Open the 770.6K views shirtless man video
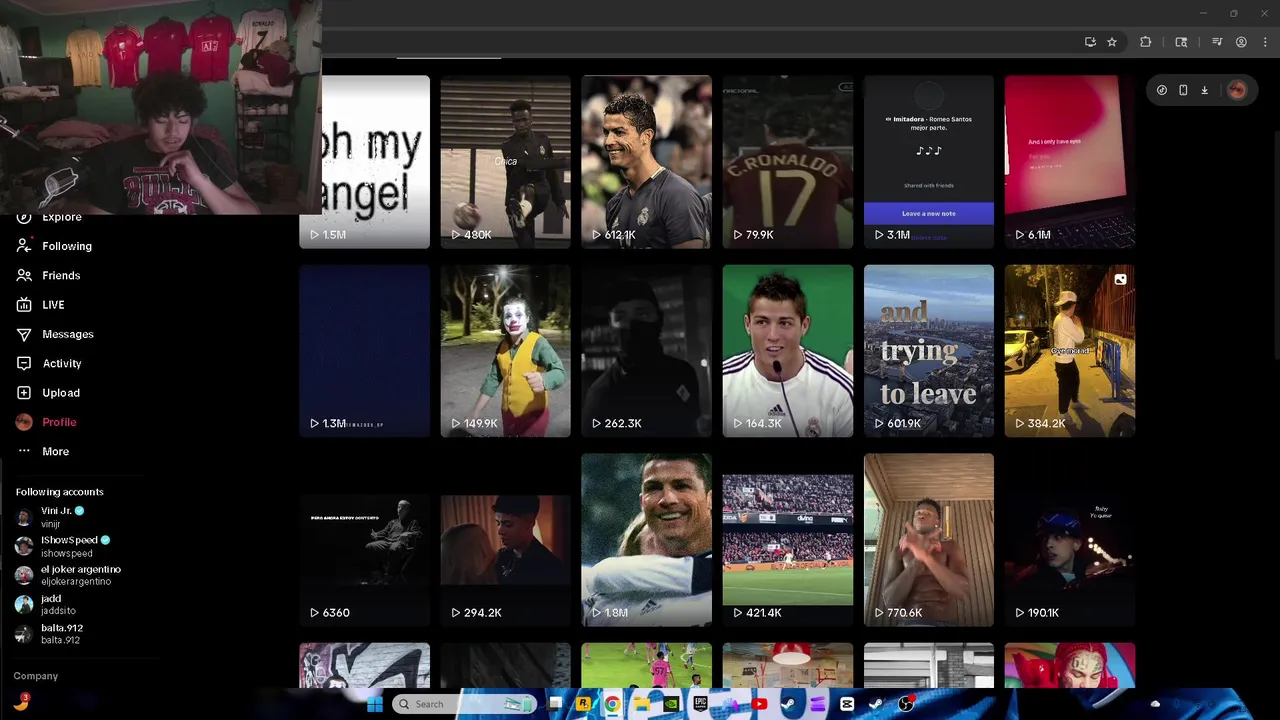This screenshot has width=1280, height=720. coord(929,540)
